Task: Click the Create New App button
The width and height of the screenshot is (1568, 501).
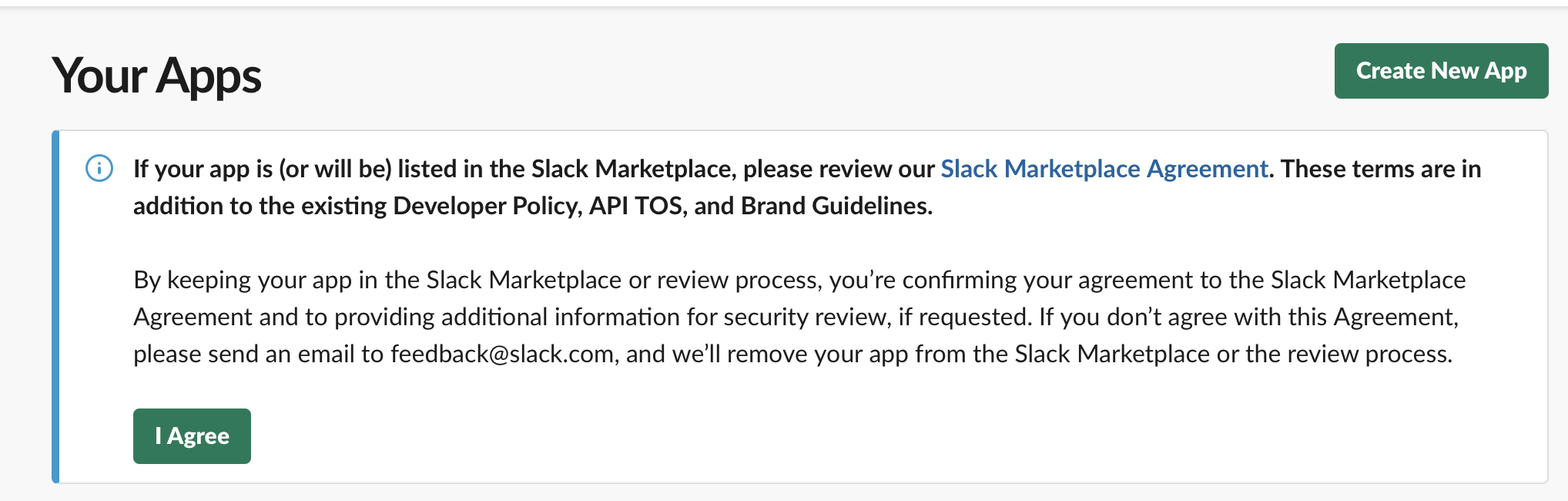Action: [1441, 71]
